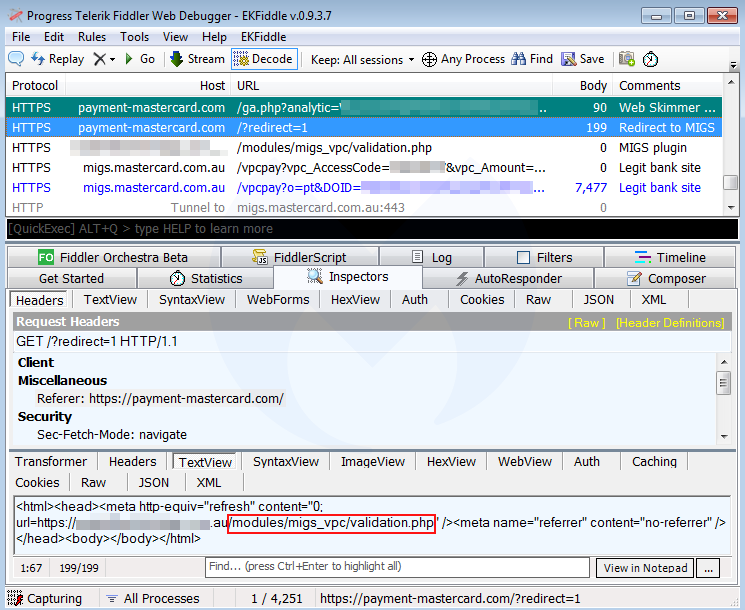Screen dimensions: 745x610
Task: Expand the Keep: All sessions dropdown
Action: [362, 59]
